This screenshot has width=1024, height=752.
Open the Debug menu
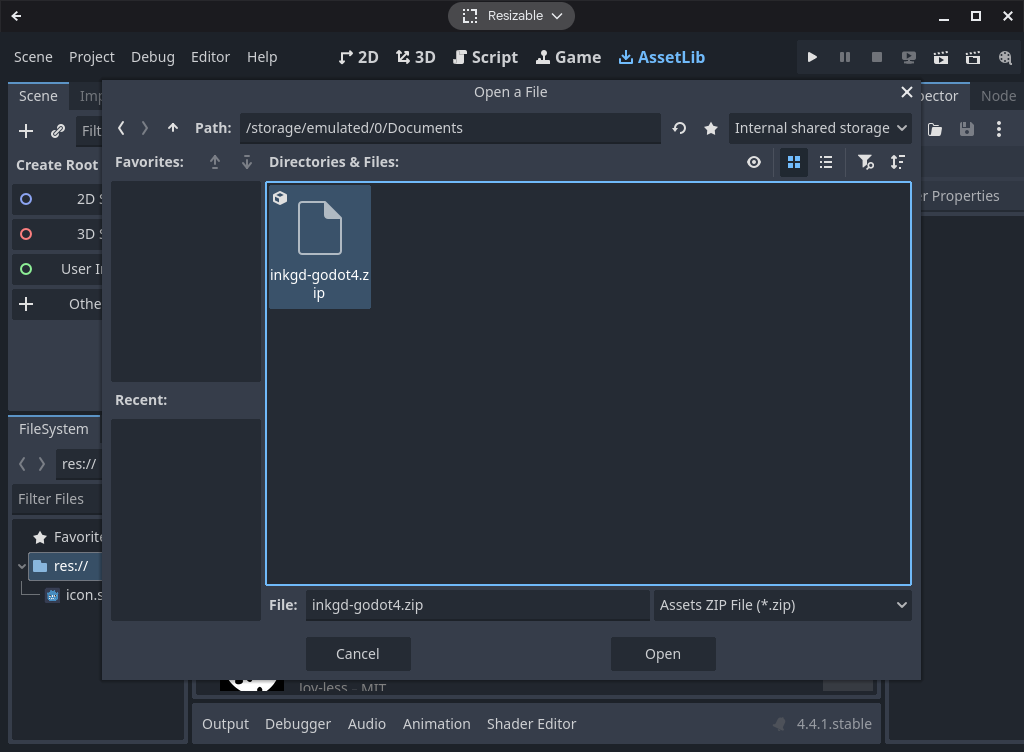[153, 57]
